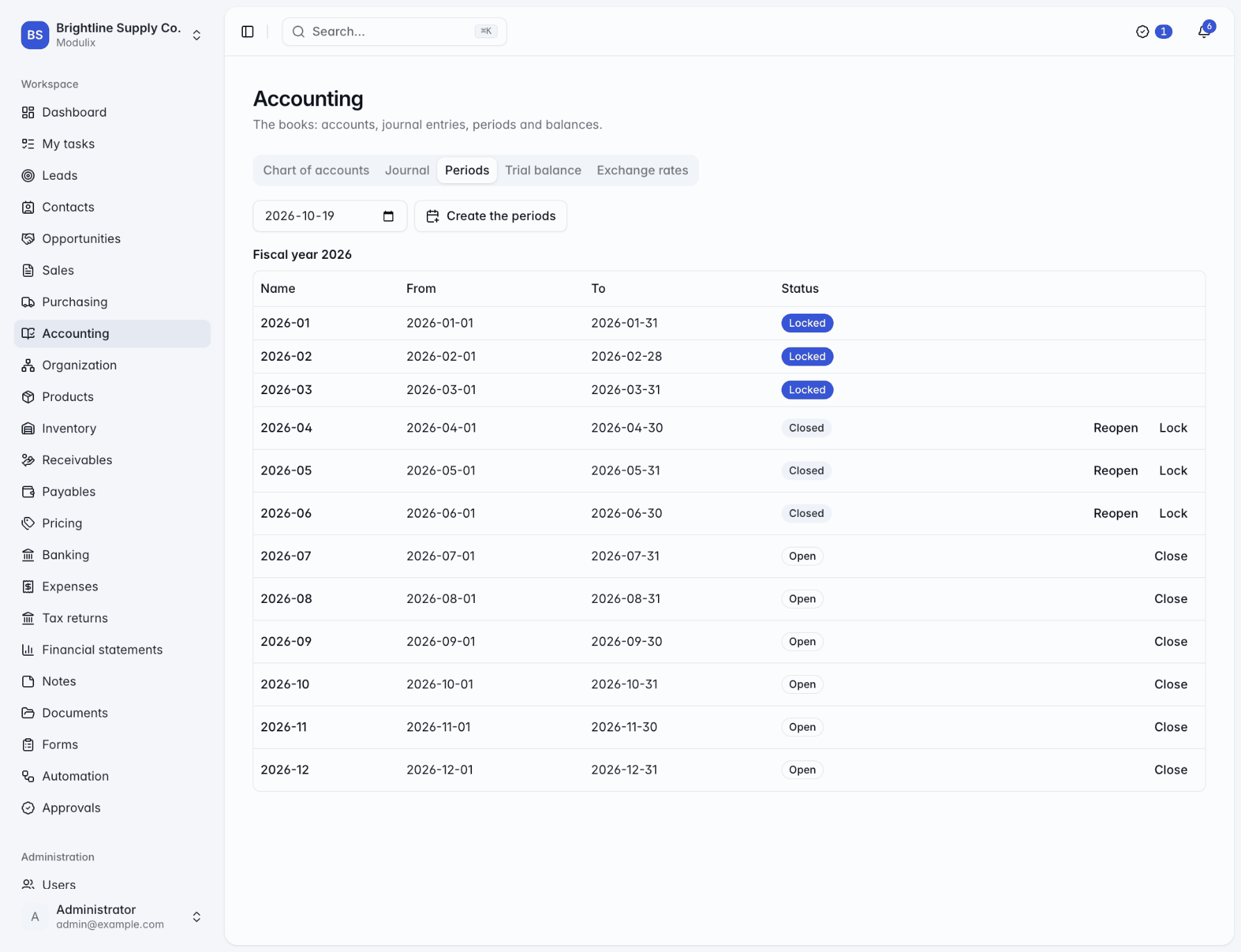Lock period 2026-04
Screen dimensions: 1241x952
(x=1173, y=428)
